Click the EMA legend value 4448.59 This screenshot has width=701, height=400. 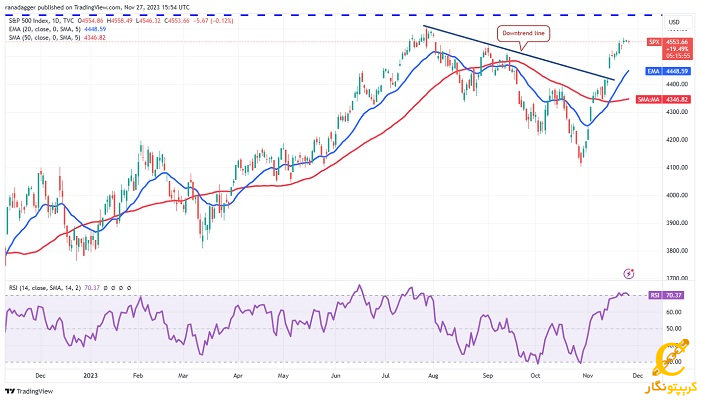point(94,29)
